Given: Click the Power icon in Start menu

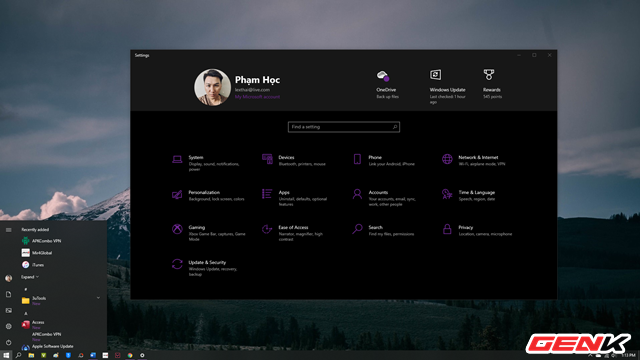Looking at the screenshot, I should click(x=9, y=342).
